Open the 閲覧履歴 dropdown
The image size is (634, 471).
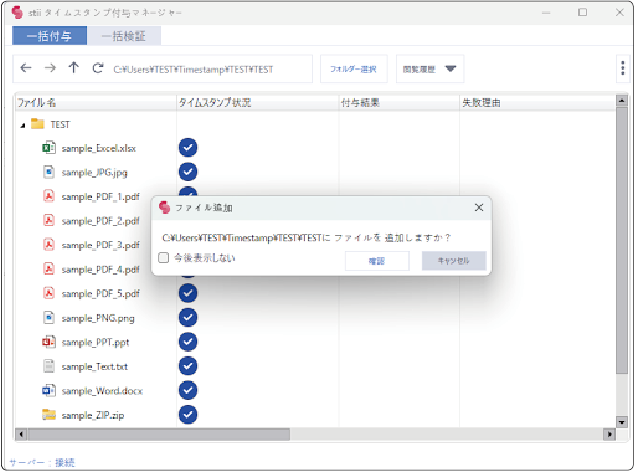(430, 69)
